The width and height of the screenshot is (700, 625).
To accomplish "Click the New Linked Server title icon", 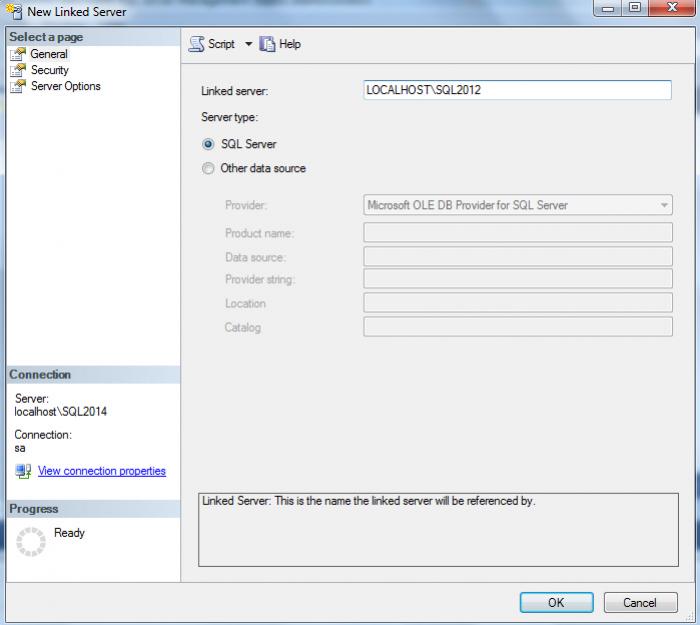I will [x=14, y=12].
